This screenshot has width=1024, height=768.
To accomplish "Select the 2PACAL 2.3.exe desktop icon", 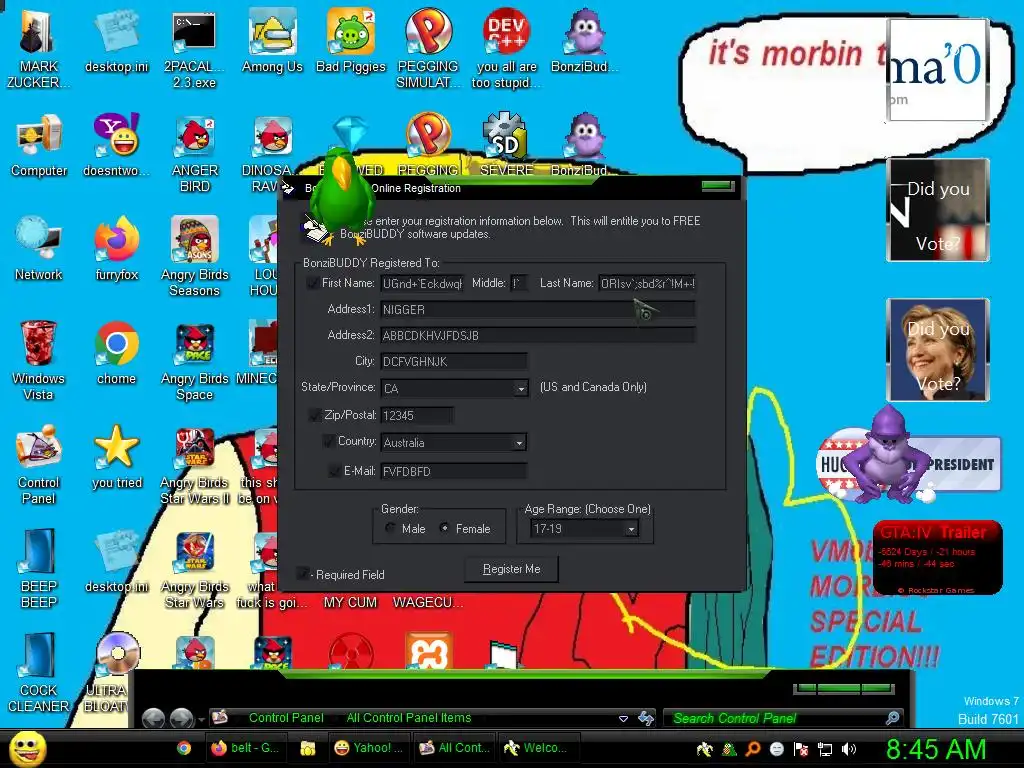I will [x=194, y=48].
